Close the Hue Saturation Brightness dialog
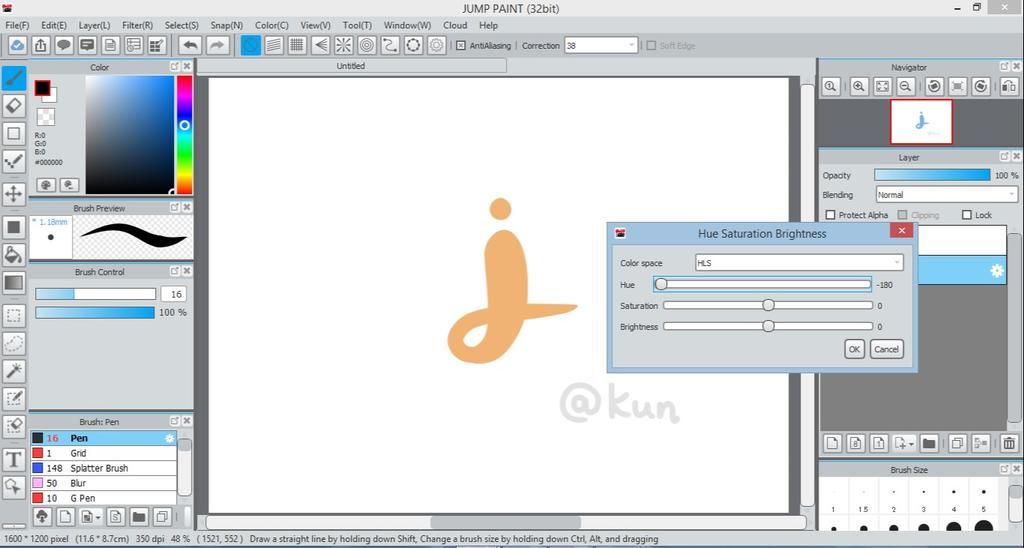Image resolution: width=1024 pixels, height=548 pixels. [x=901, y=231]
